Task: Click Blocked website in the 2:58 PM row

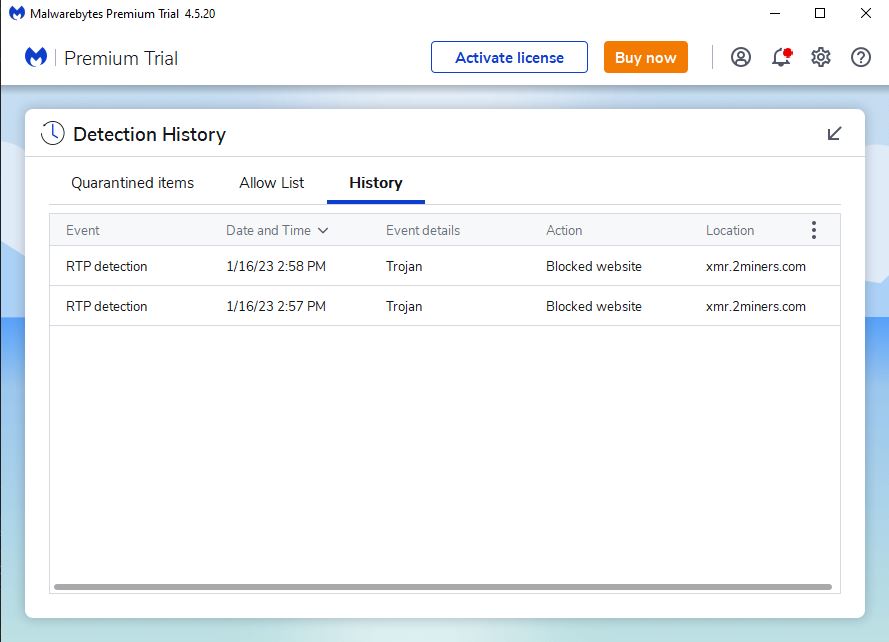Action: point(594,266)
